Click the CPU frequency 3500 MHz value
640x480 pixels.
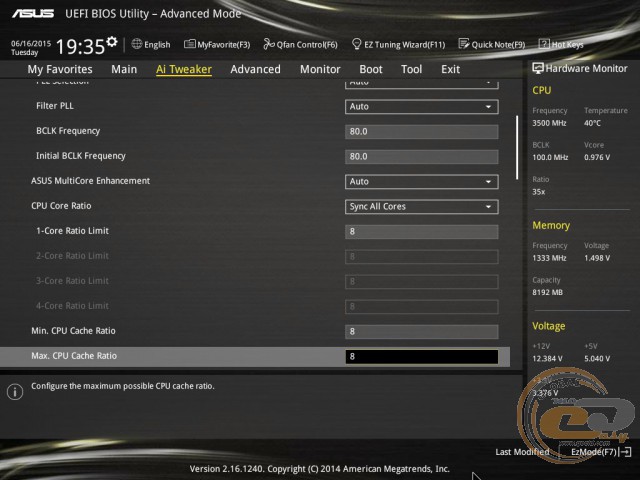coord(549,123)
